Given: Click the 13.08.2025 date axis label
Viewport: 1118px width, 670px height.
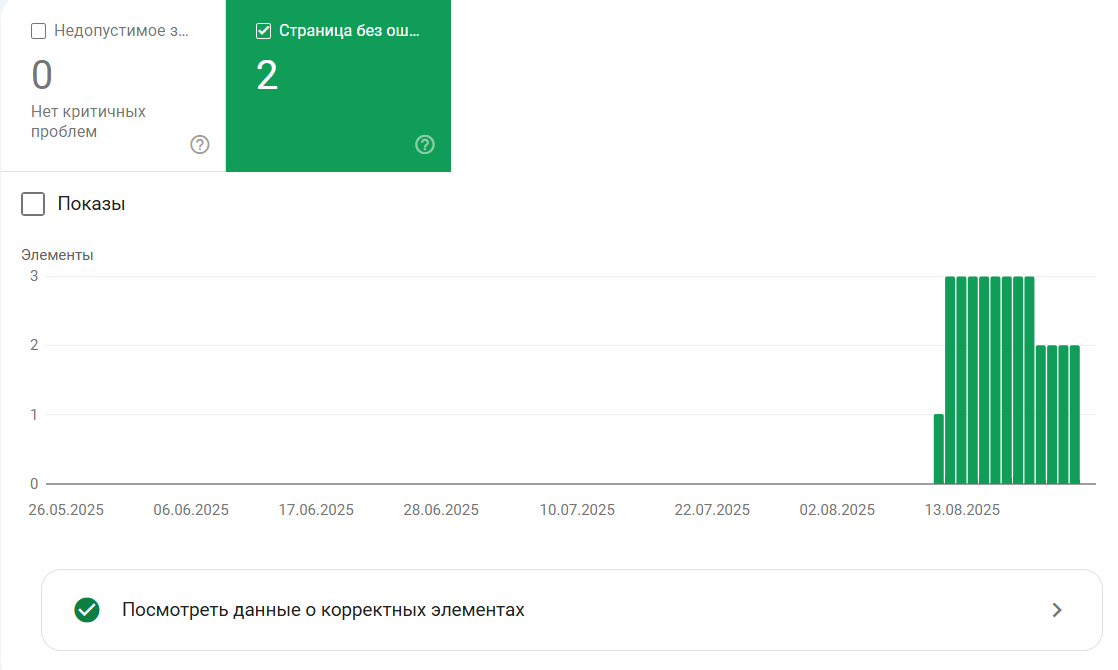Looking at the screenshot, I should [x=962, y=510].
